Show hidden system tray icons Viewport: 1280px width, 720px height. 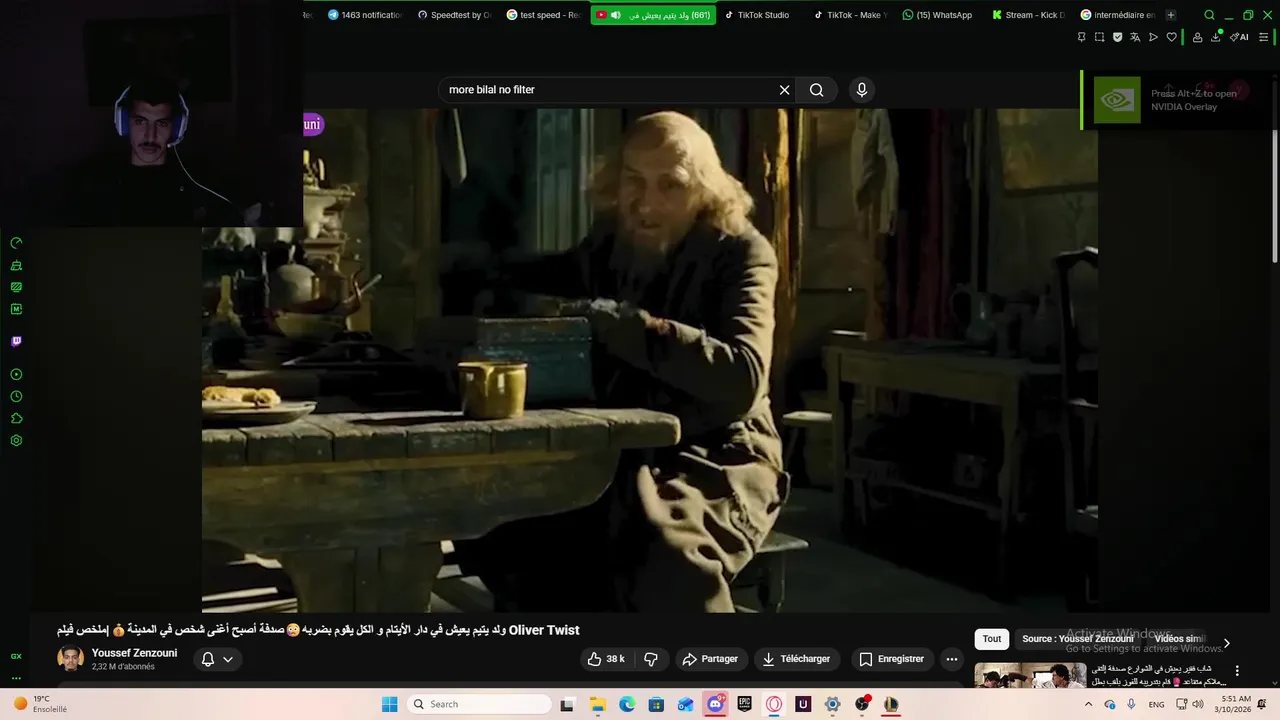point(1088,704)
